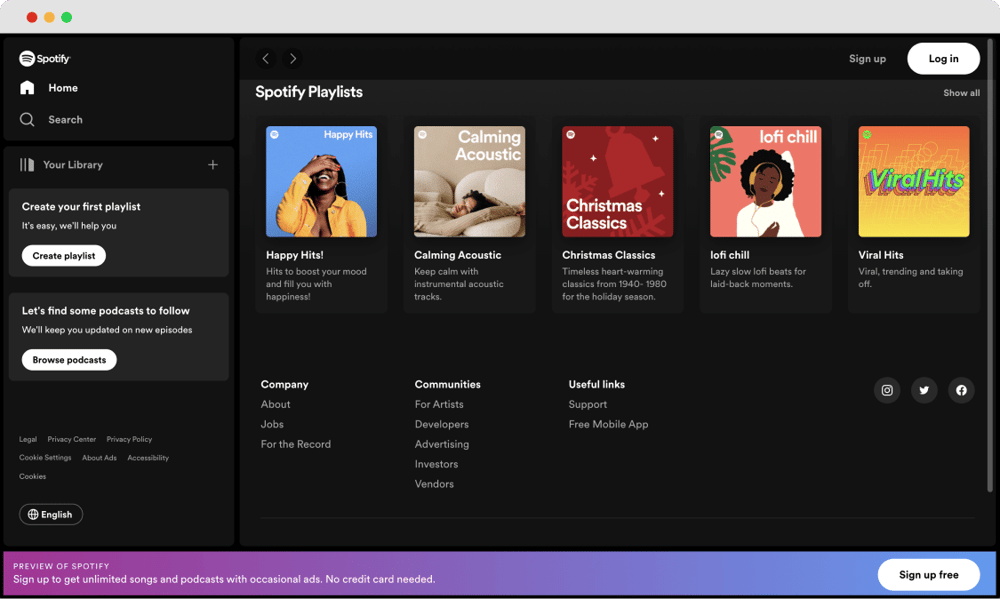Open the Support link in the footer
Screen dimensions: 1000x599
click(x=587, y=404)
